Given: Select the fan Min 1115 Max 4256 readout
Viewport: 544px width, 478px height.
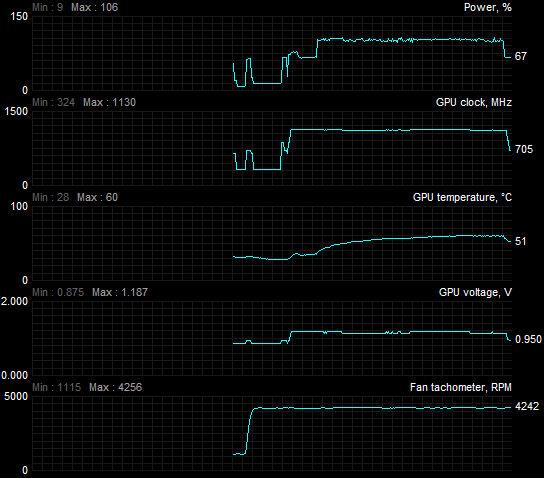Looking at the screenshot, I should pyautogui.click(x=87, y=387).
